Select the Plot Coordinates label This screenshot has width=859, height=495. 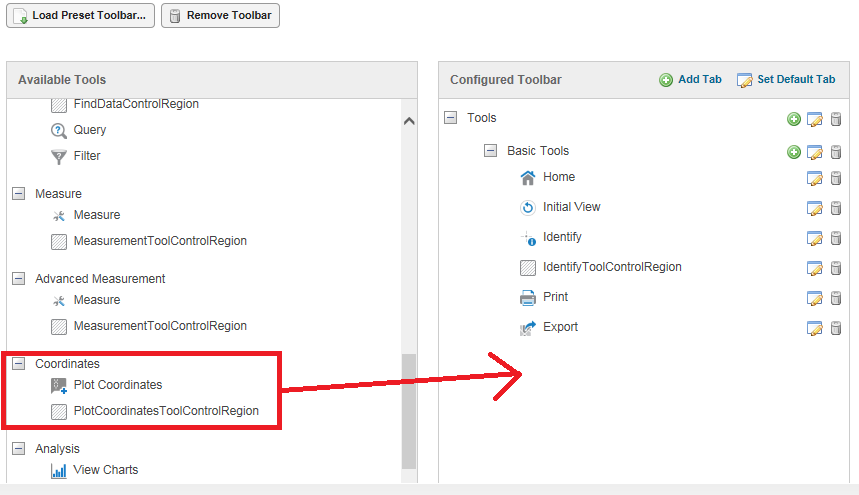118,385
